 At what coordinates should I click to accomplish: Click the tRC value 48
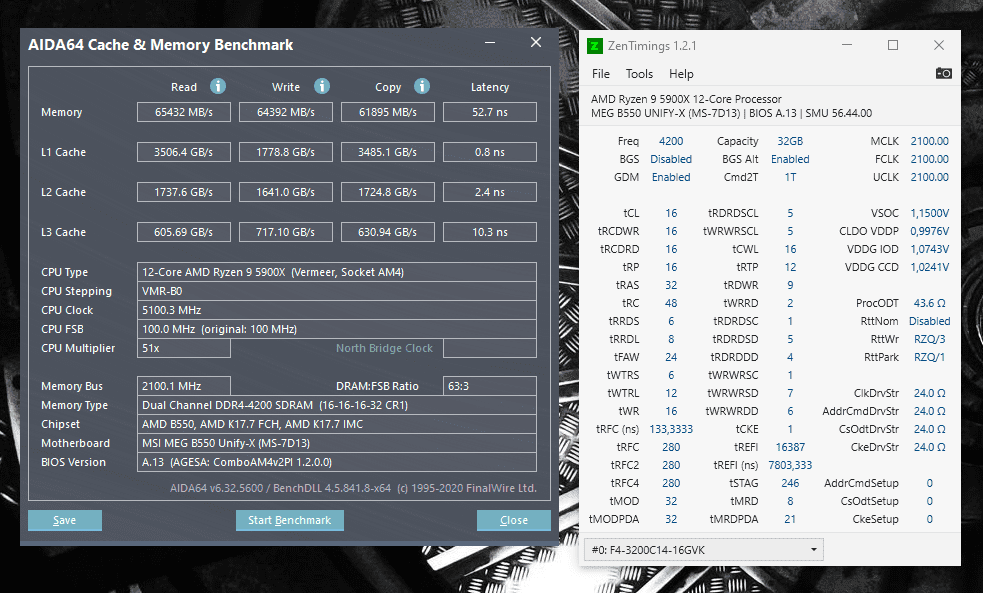[x=671, y=303]
